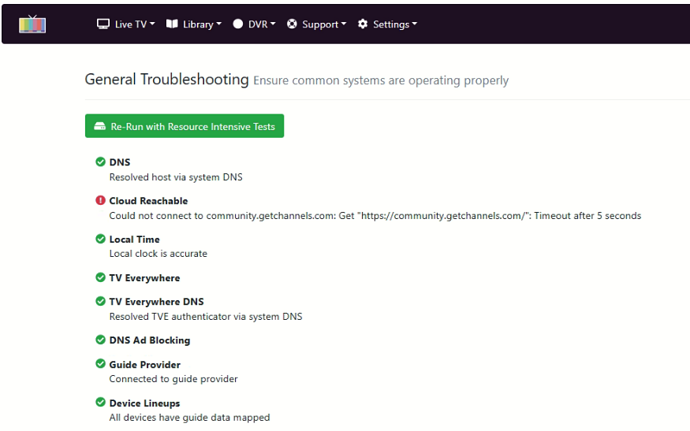The height and width of the screenshot is (431, 690).
Task: Click the Cloud Reachable test heading
Action: 148,201
